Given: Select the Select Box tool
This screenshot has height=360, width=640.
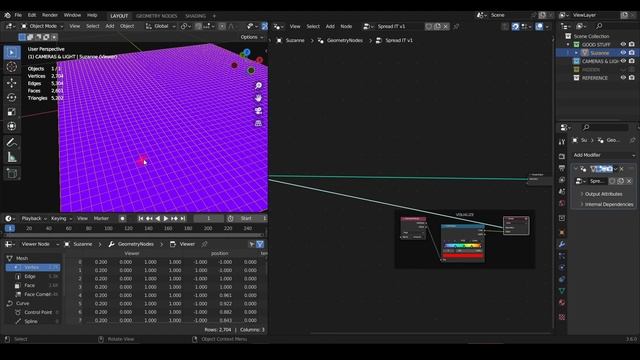Looking at the screenshot, I should point(12,53).
